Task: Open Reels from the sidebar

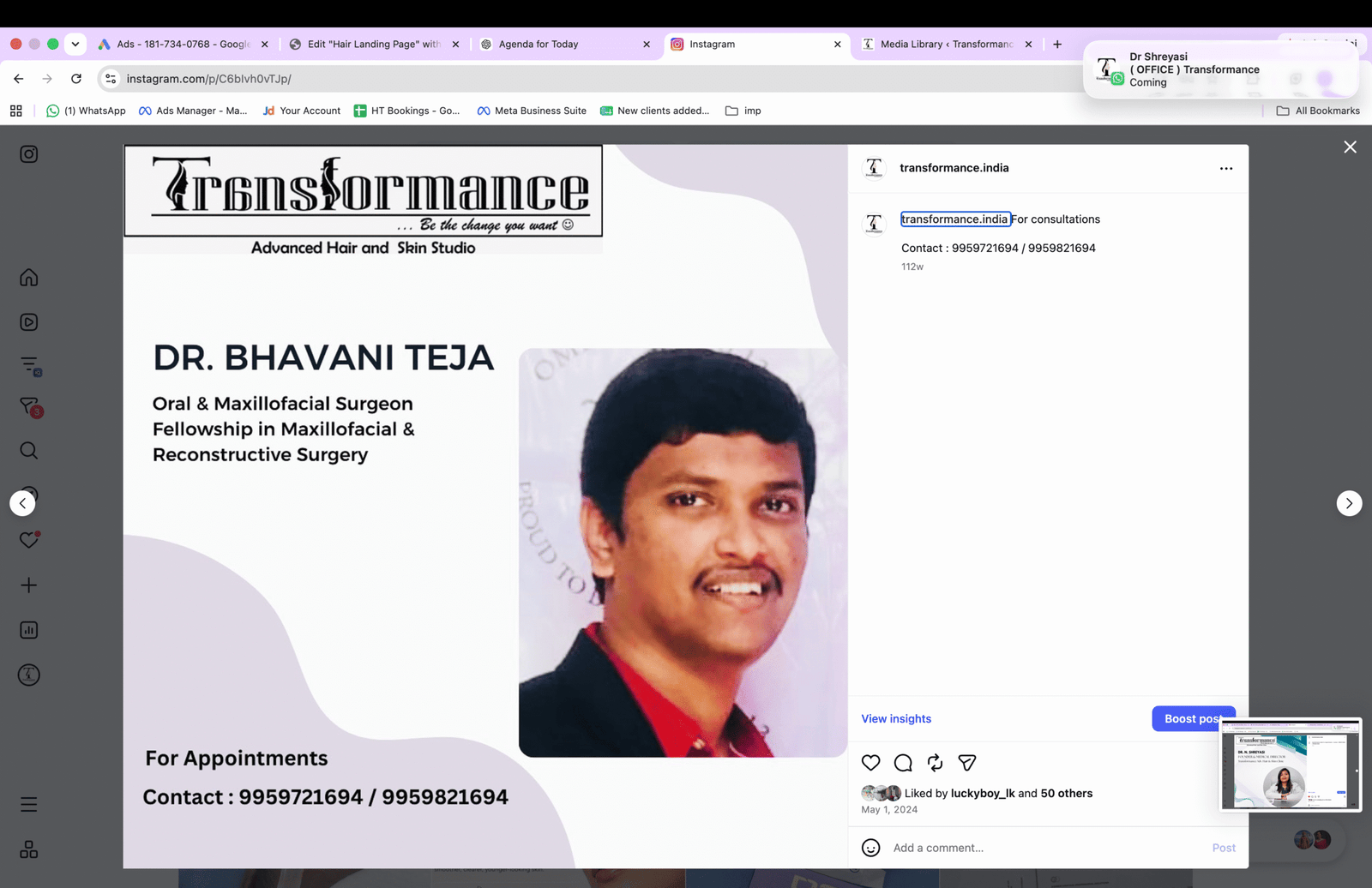Action: pyautogui.click(x=28, y=322)
